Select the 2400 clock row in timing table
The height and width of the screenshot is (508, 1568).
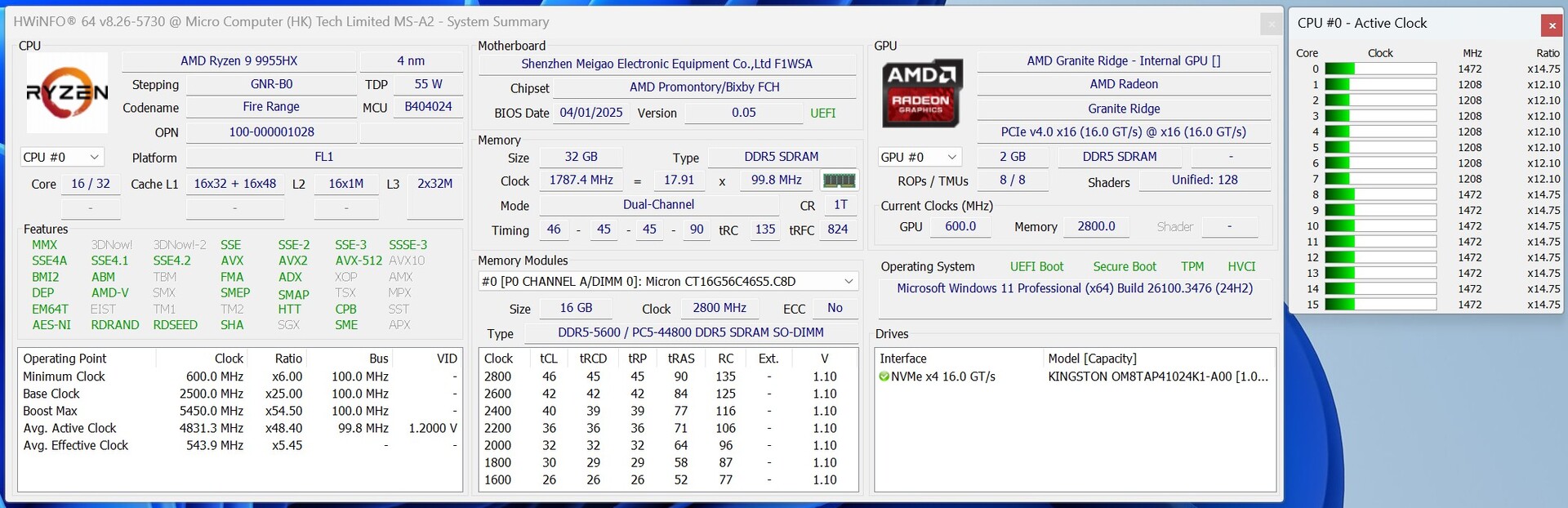coord(668,411)
